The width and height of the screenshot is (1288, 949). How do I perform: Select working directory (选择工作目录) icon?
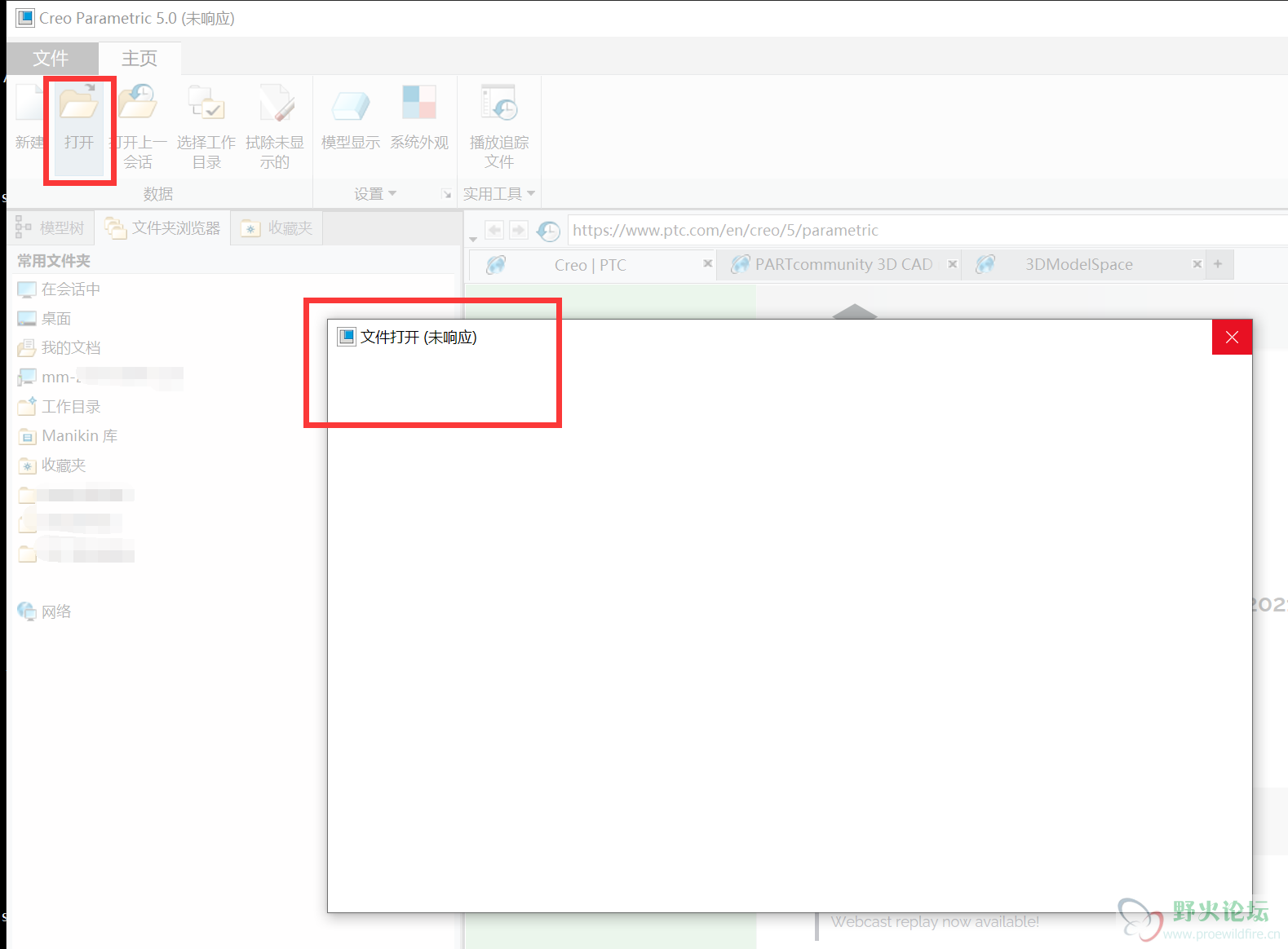point(206,103)
